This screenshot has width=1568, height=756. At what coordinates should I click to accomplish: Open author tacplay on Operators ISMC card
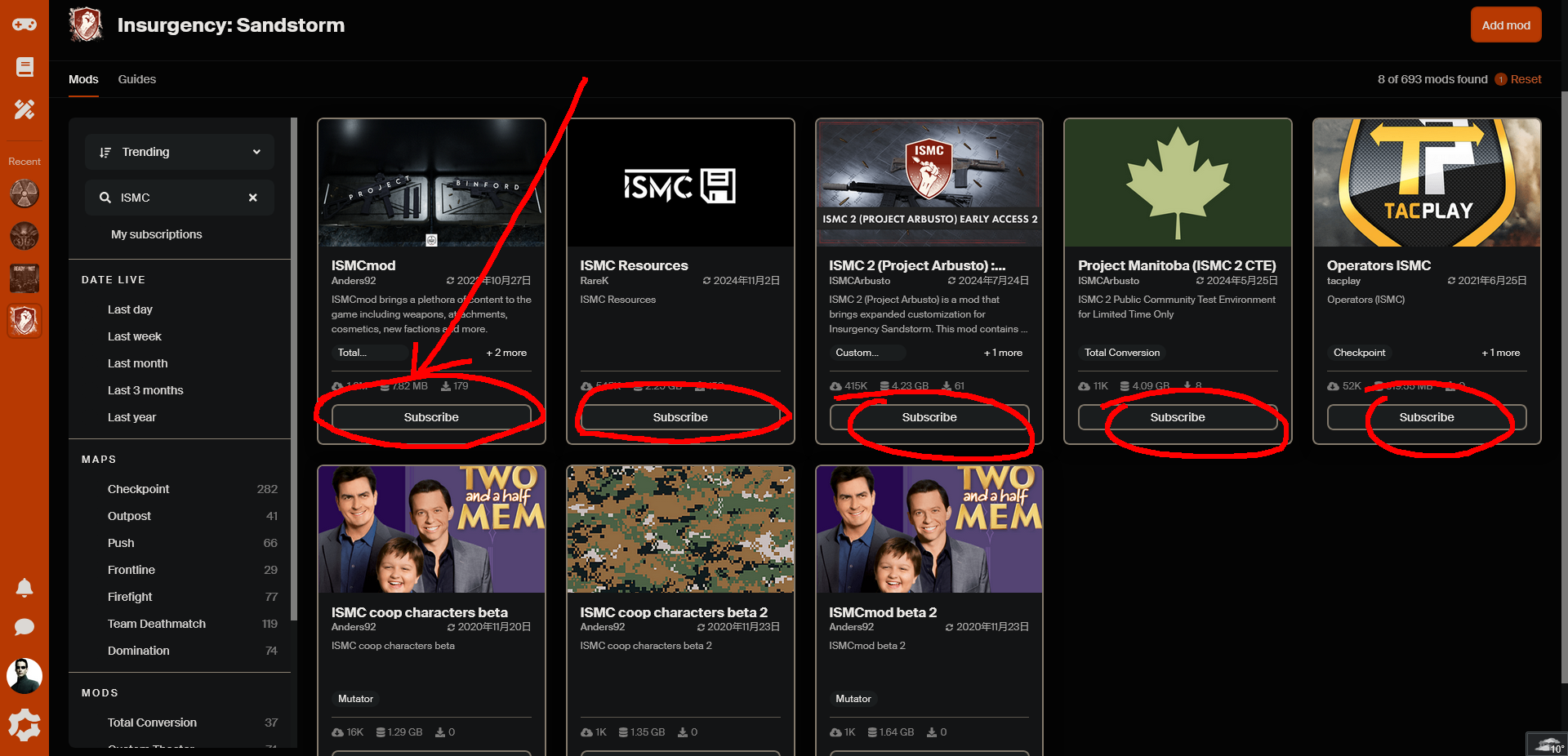coord(1343,281)
